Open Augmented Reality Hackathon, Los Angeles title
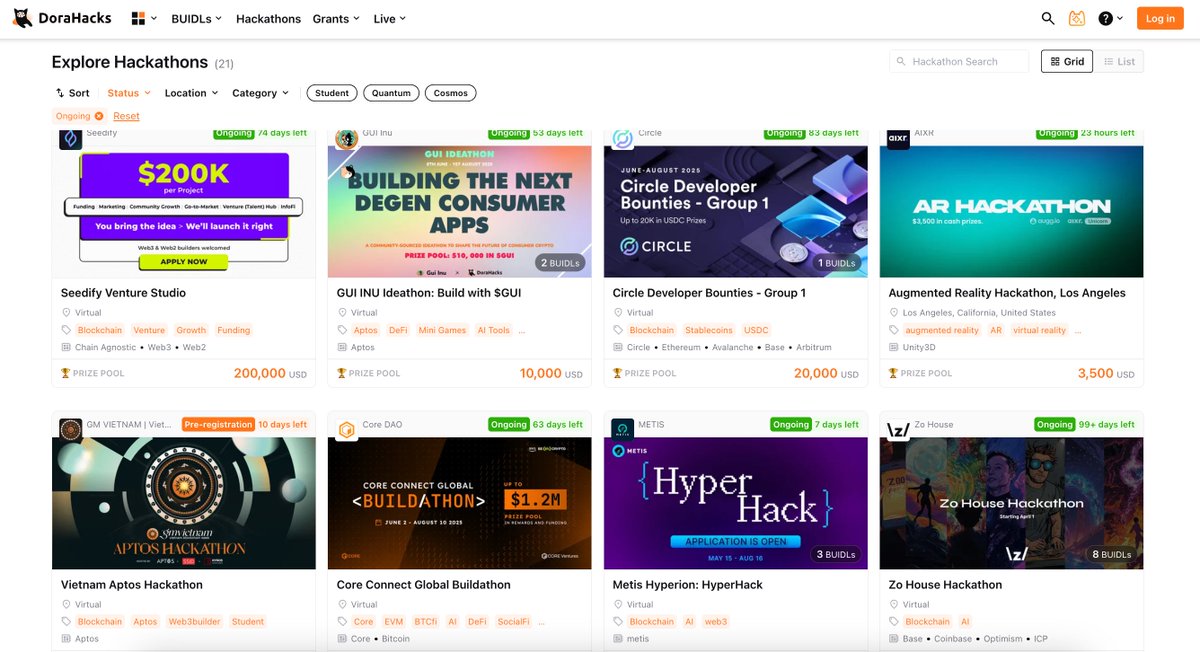The width and height of the screenshot is (1200, 652). [x=1007, y=293]
